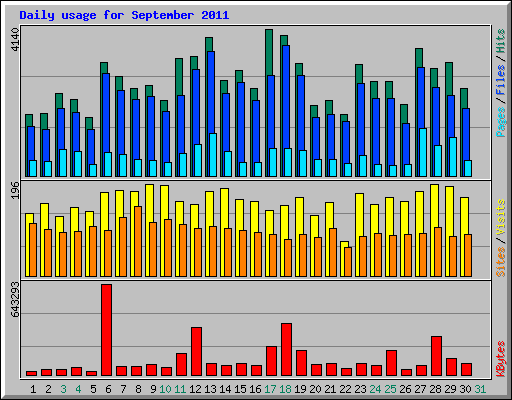Click day label 1 on the x-axis
Viewport: 512px width, 400px height.
coord(33,389)
